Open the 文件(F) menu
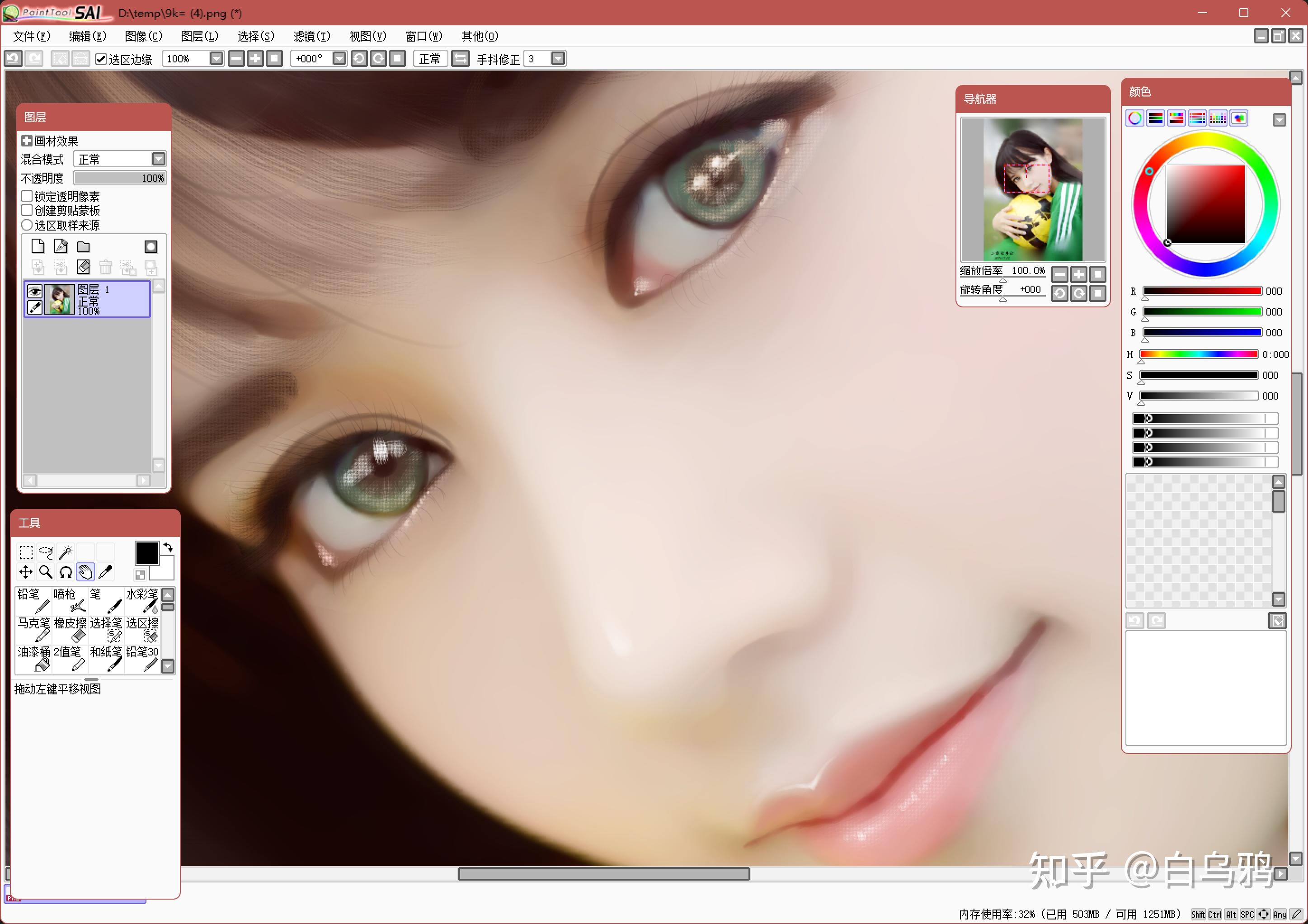Screen dimensions: 1308x924 pos(31,36)
